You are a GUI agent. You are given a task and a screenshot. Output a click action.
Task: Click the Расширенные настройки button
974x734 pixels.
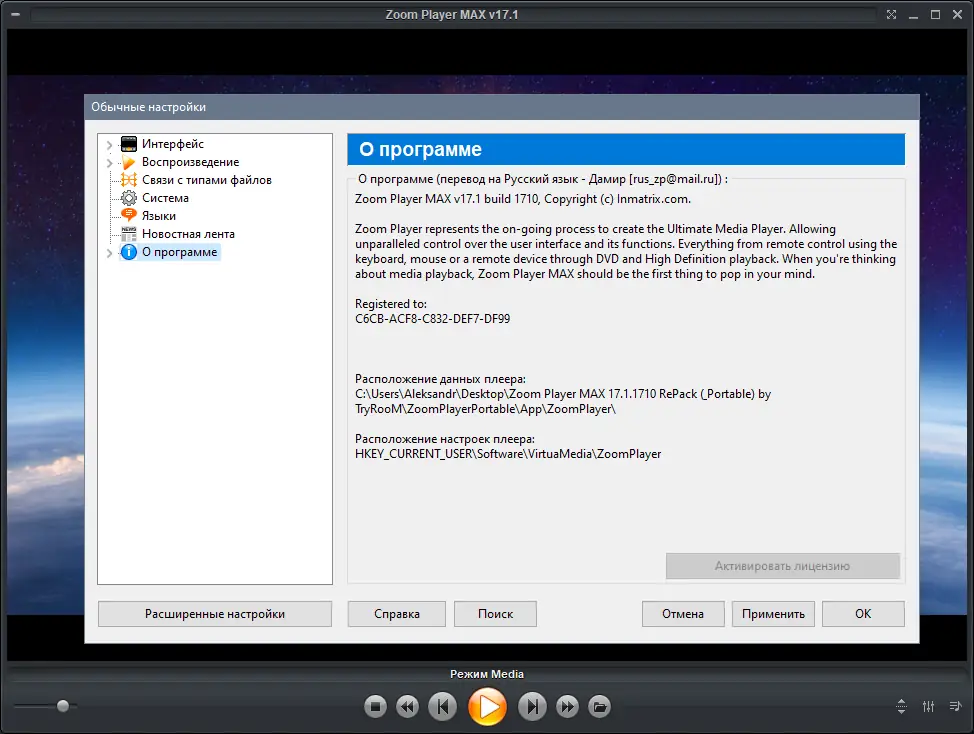[215, 614]
